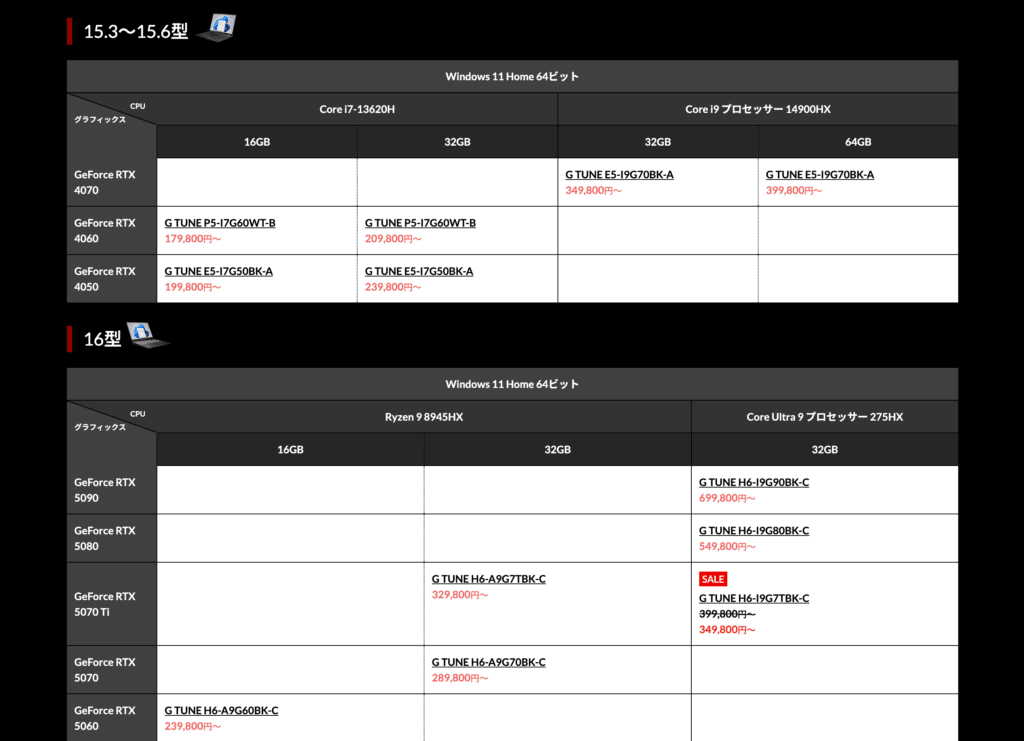Image resolution: width=1024 pixels, height=741 pixels.
Task: Click Windows 11 Home 64ビット header in the 15.3〜15.6型 table
Action: [x=512, y=76]
